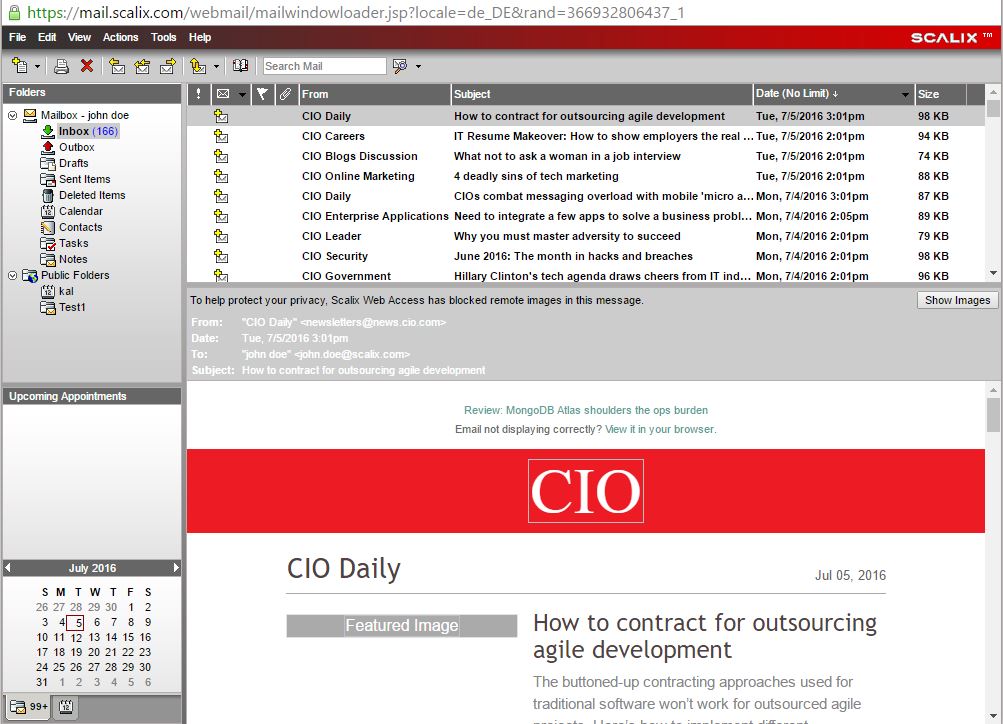Open the Send/Receive dropdown arrow
Viewport: 1003px width, 724px height.
pyautogui.click(x=216, y=67)
